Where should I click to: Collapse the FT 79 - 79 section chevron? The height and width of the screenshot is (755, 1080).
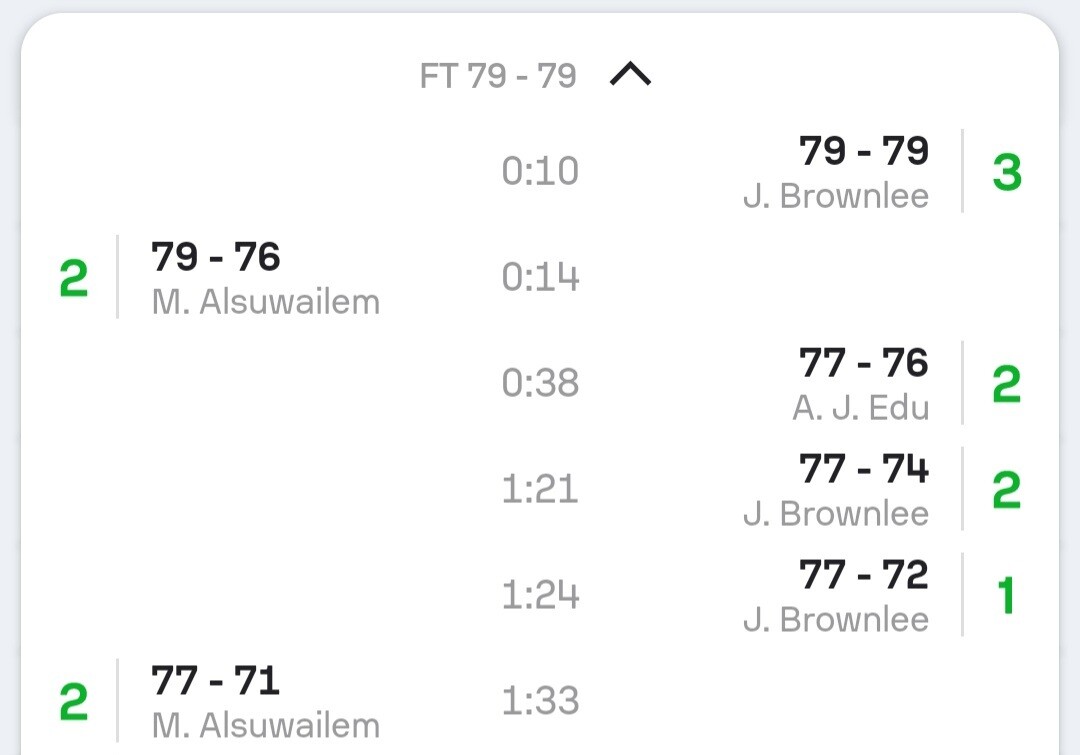pos(630,74)
